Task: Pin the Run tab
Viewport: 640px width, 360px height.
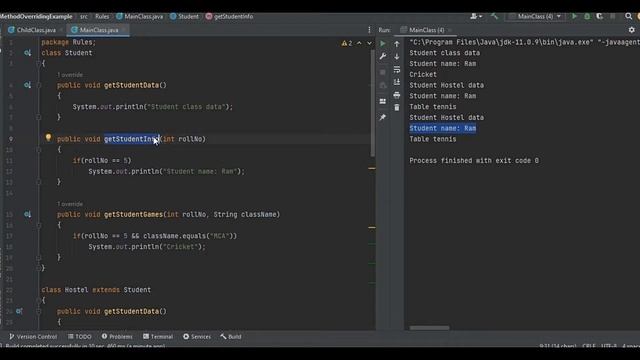Action: (x=382, y=118)
